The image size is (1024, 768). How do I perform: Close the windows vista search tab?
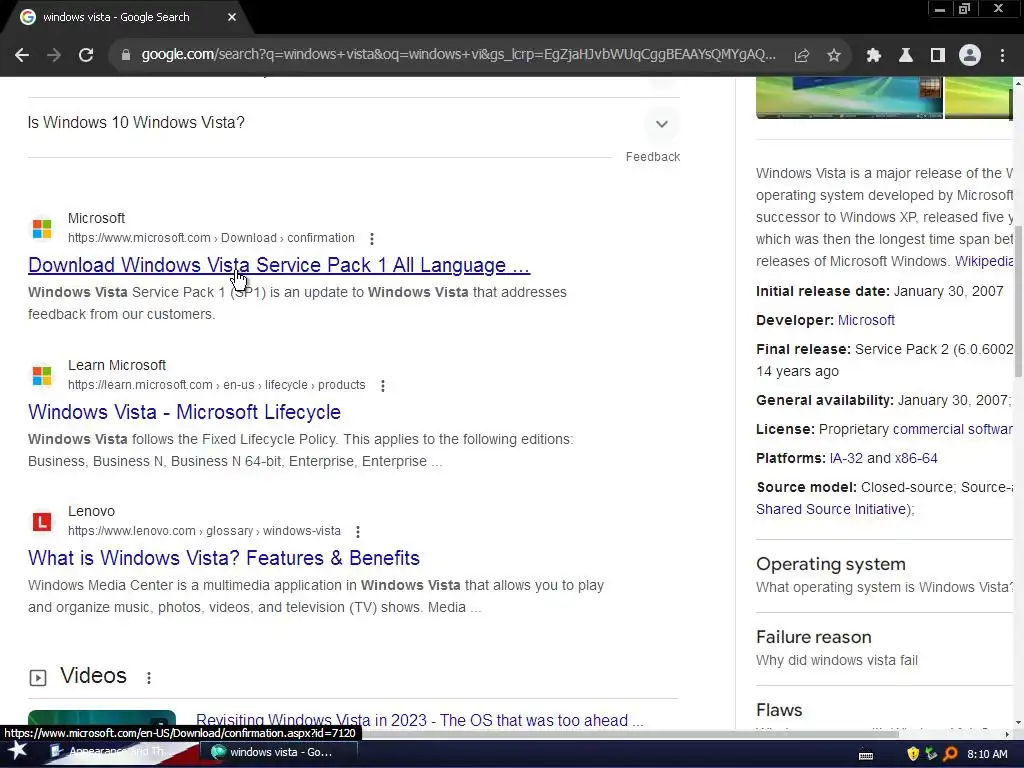(232, 18)
